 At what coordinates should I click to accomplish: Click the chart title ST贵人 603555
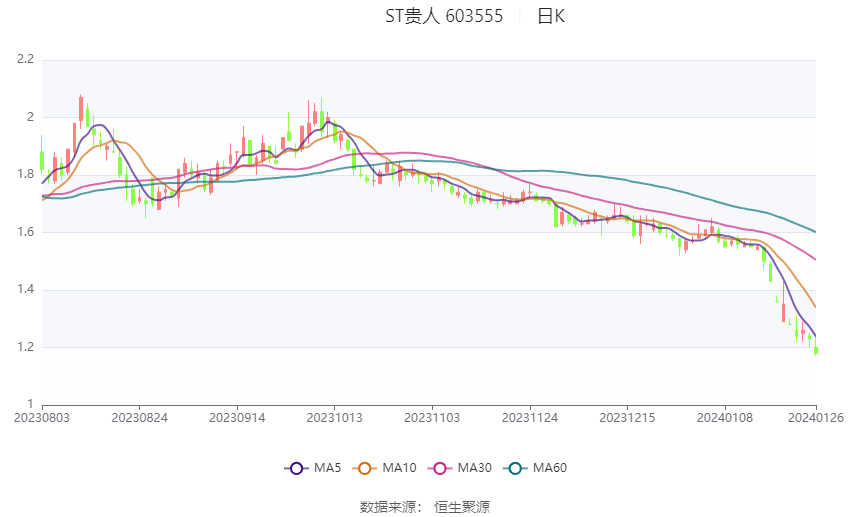(444, 16)
